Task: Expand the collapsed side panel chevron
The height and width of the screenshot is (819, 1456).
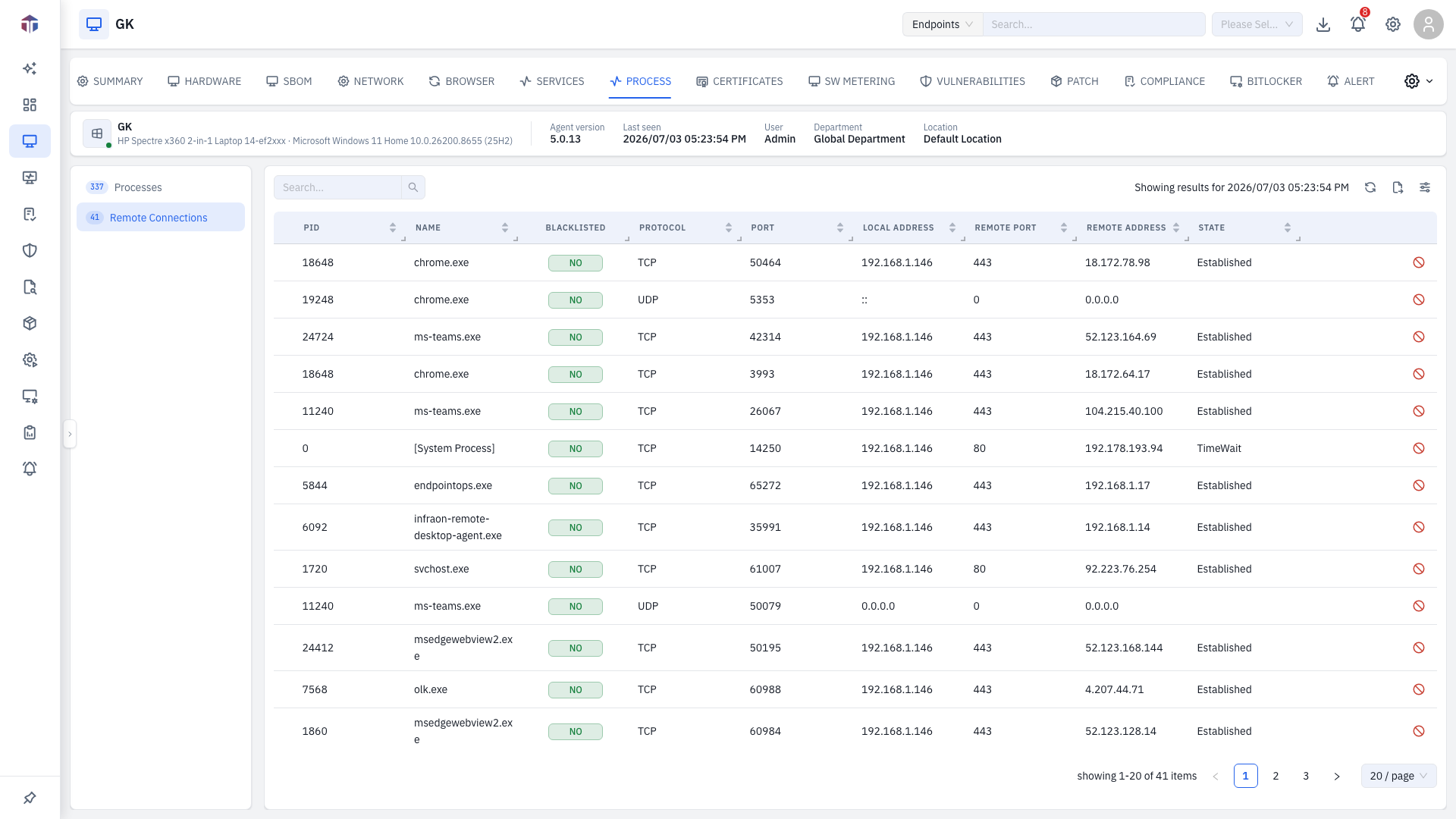Action: (x=70, y=435)
